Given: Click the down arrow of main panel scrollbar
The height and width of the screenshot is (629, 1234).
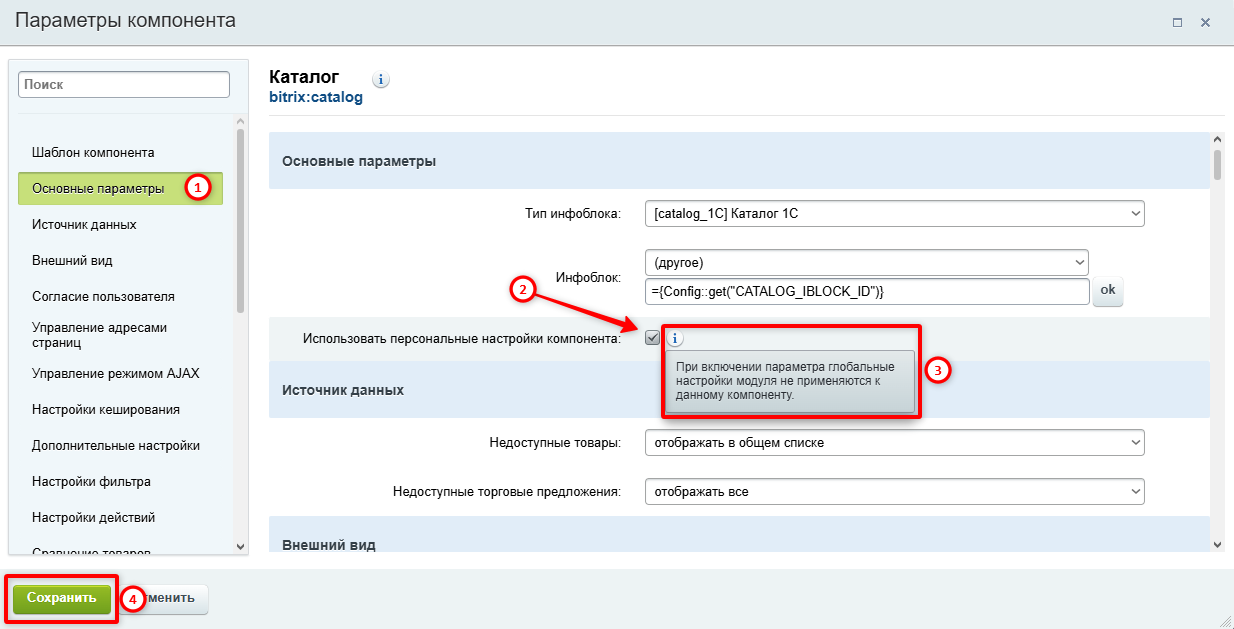Looking at the screenshot, I should click(x=1217, y=544).
